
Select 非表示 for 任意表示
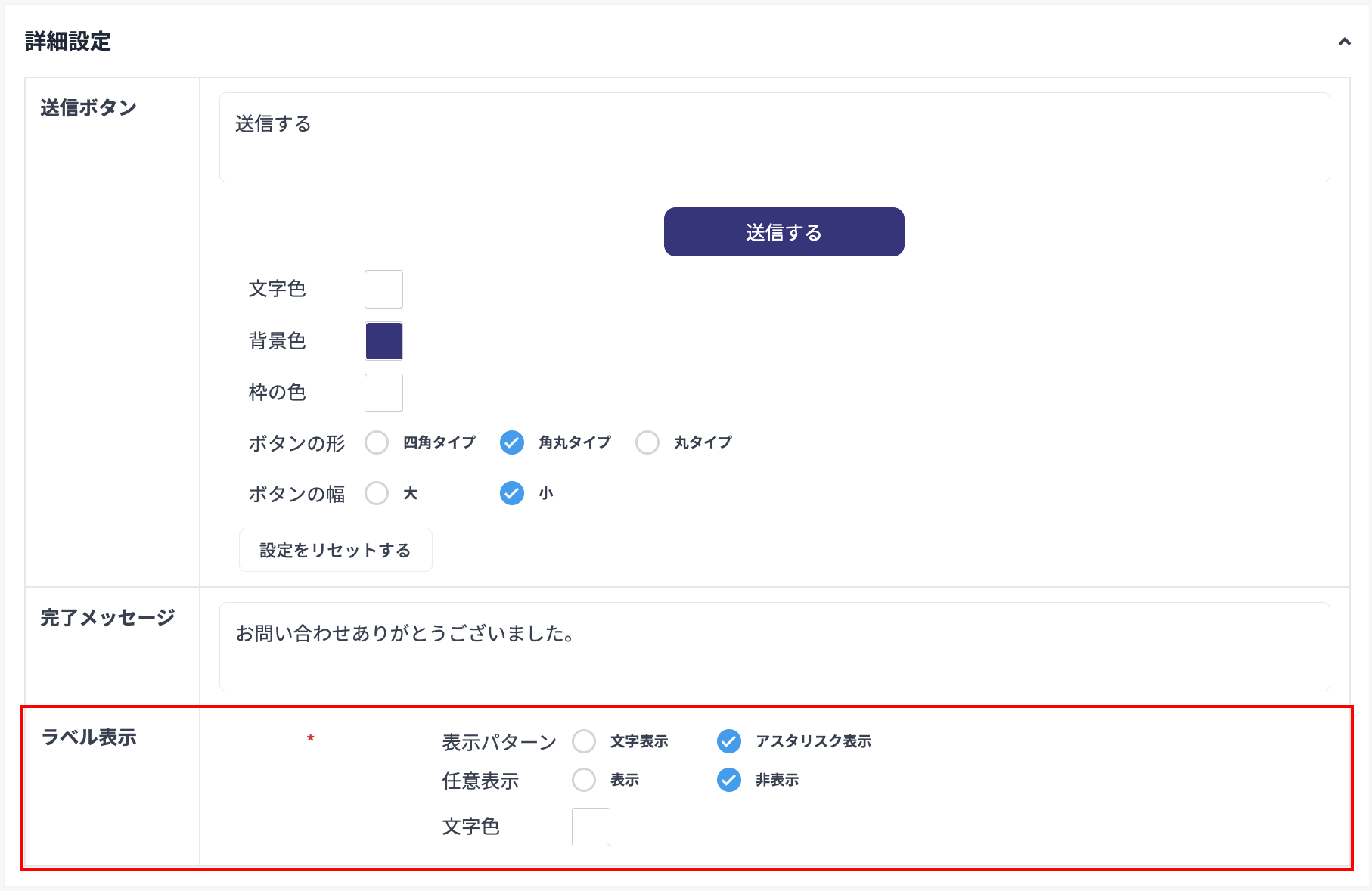pos(729,780)
